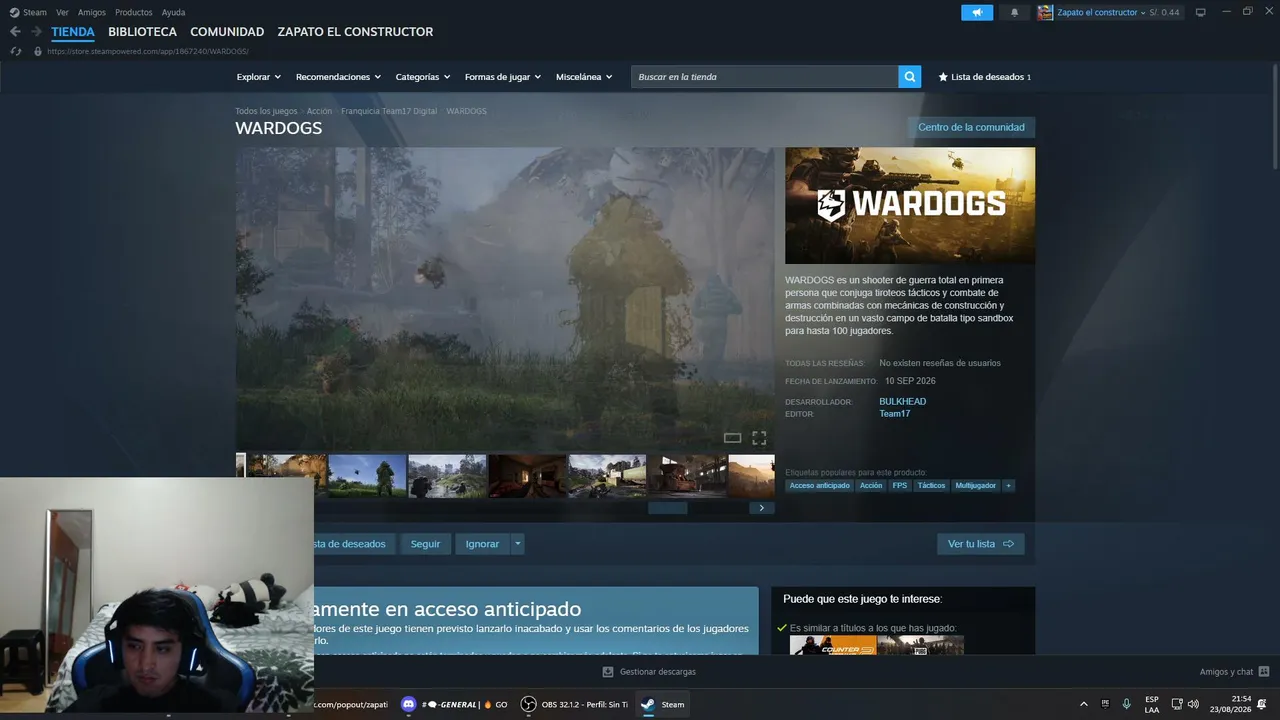Reload the store page
Viewport: 1280px width, 720px height.
(x=16, y=51)
